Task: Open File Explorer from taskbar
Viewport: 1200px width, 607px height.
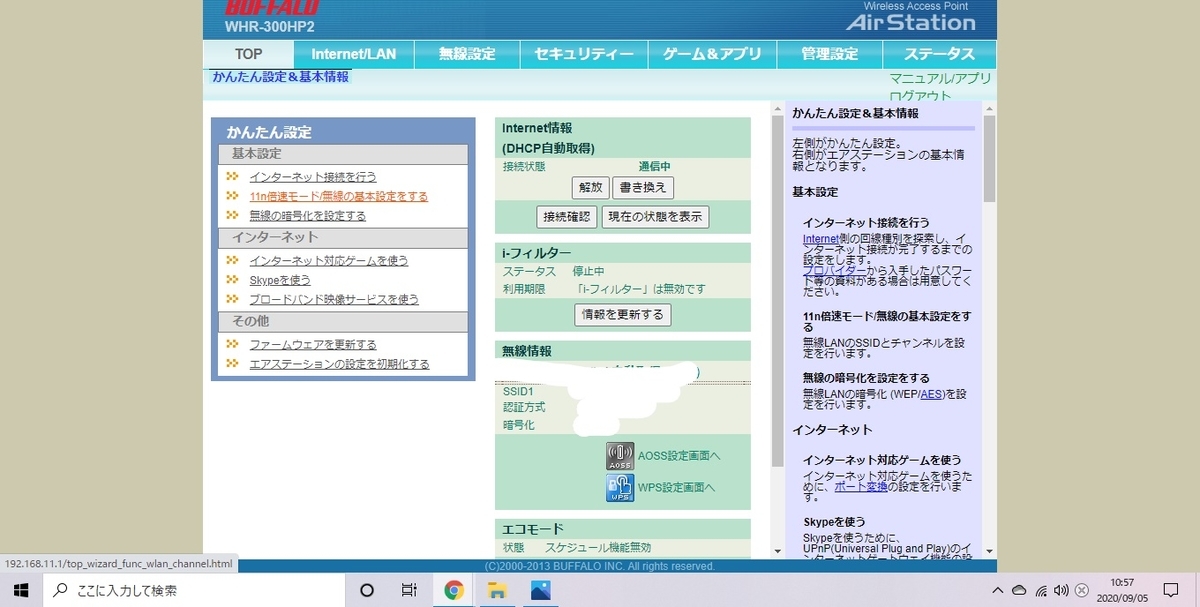Action: pyautogui.click(x=498, y=590)
